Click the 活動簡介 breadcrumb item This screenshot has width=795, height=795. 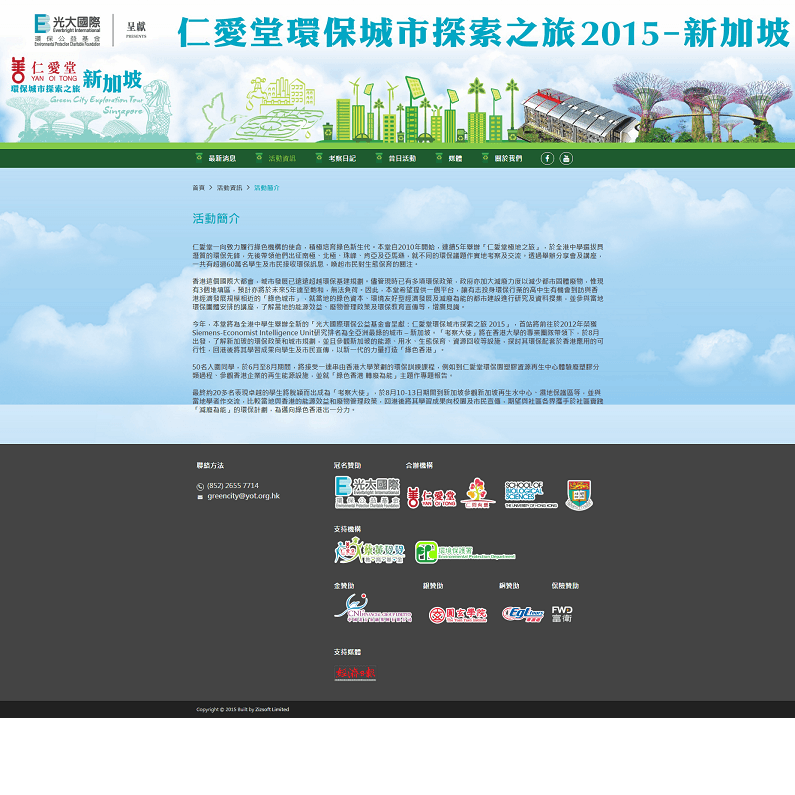pos(267,188)
